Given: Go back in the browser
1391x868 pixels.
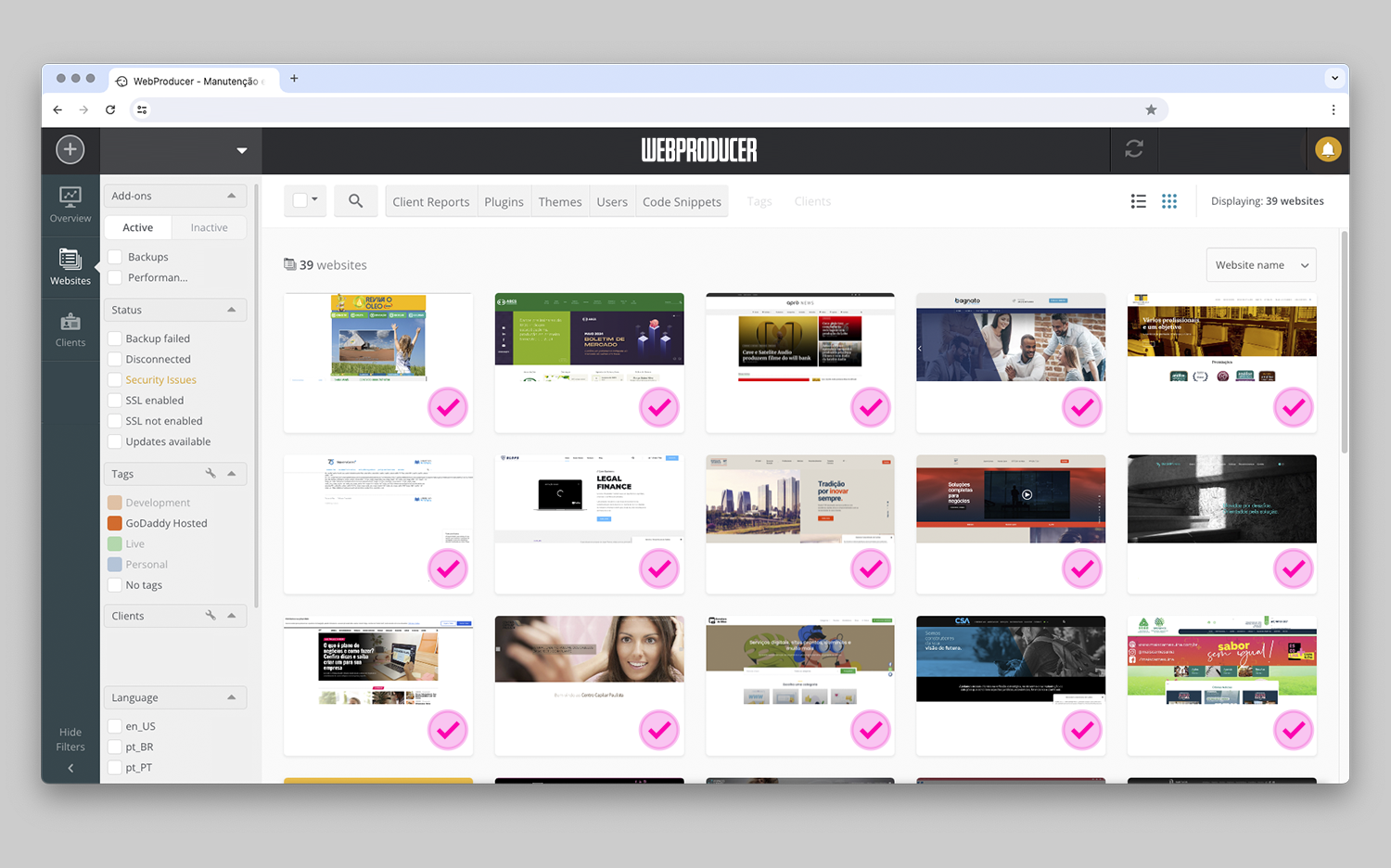Looking at the screenshot, I should tap(57, 109).
